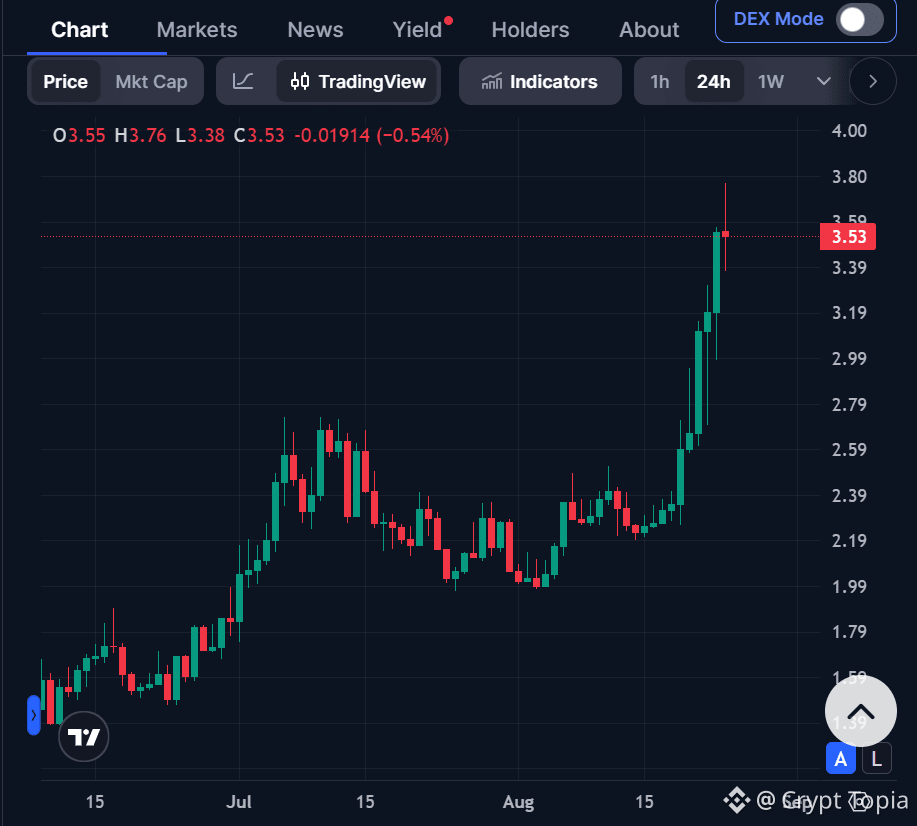Click the Jul date axis label
Image resolution: width=917 pixels, height=826 pixels.
pyautogui.click(x=239, y=801)
